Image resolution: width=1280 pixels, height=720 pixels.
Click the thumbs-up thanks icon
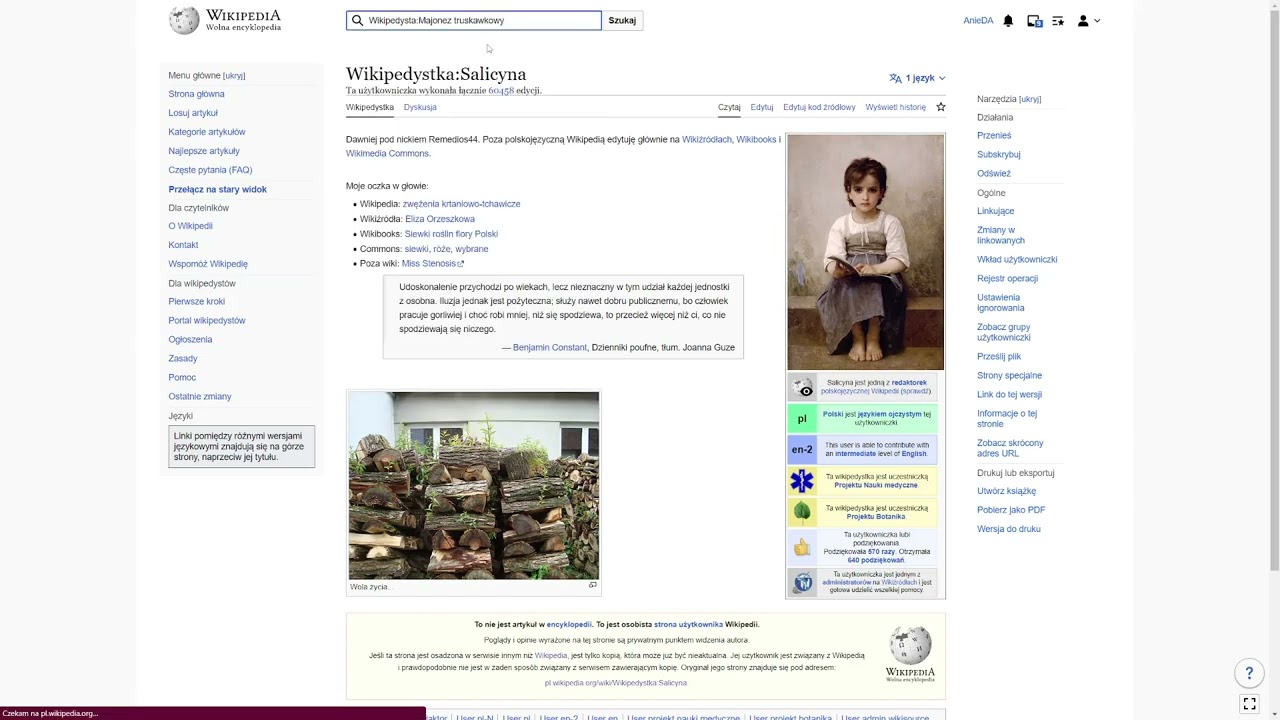click(x=802, y=547)
